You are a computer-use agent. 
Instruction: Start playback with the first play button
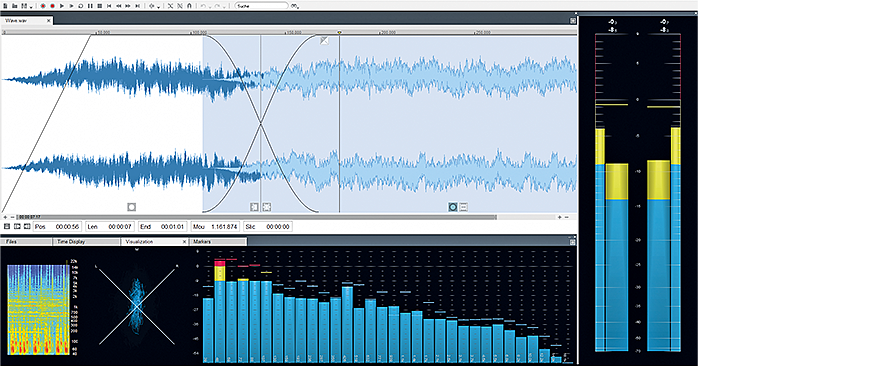(62, 6)
